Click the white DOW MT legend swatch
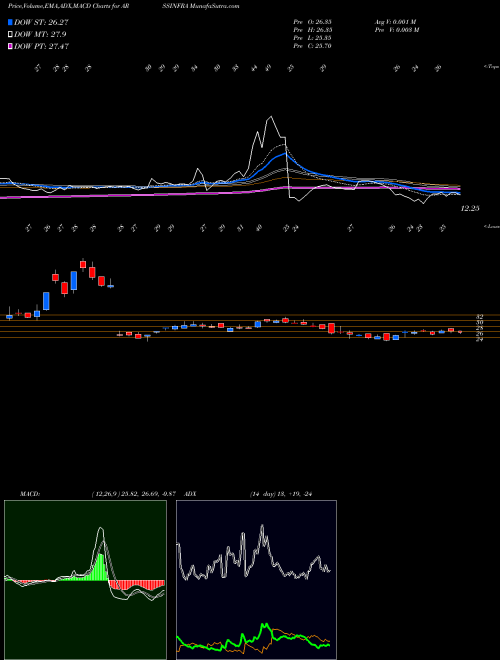 point(10,34)
